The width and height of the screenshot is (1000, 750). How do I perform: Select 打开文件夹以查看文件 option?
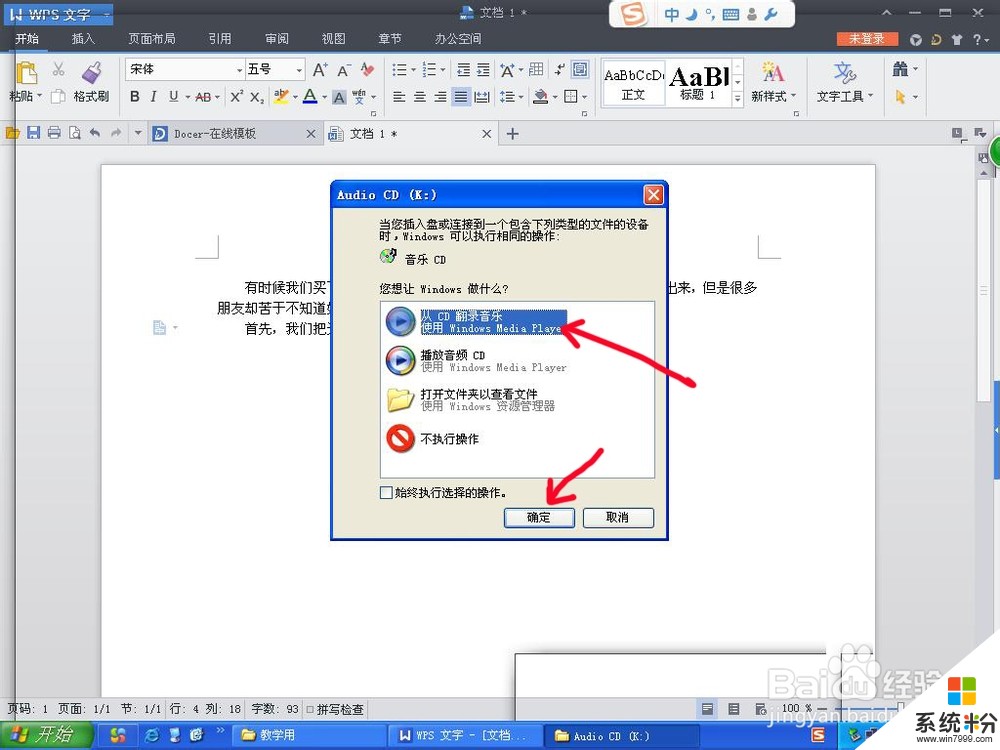[x=471, y=400]
